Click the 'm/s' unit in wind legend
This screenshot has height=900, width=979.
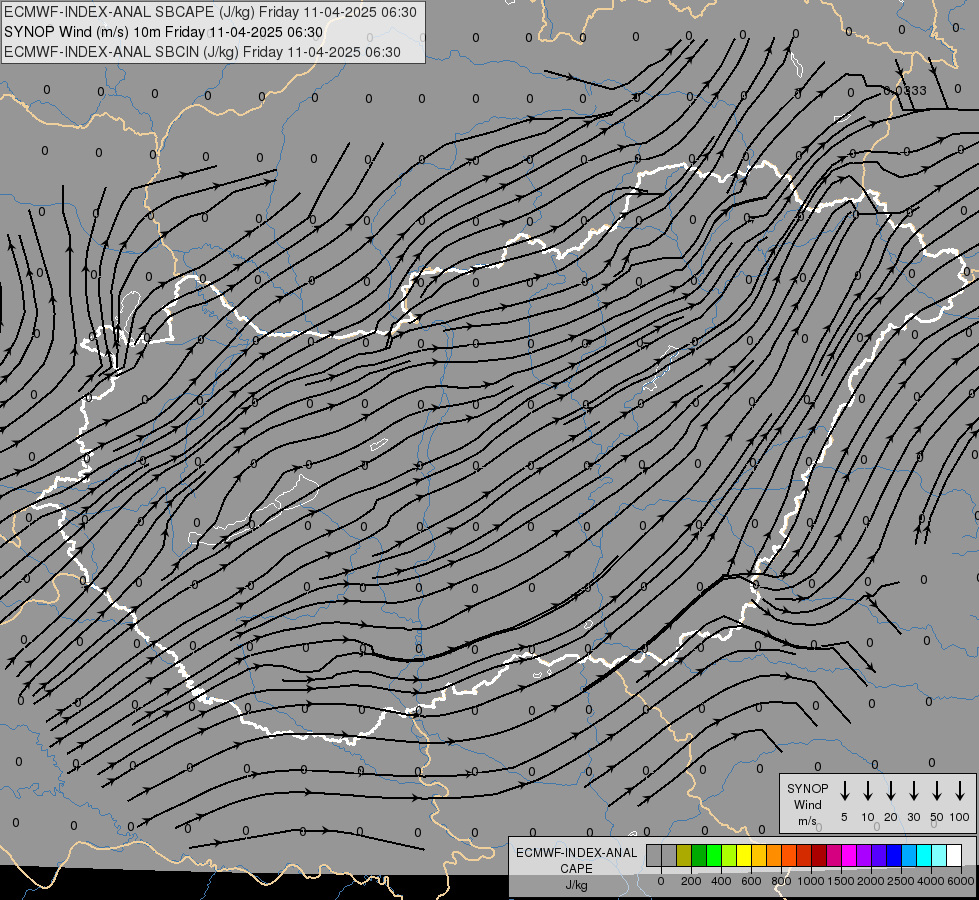[x=807, y=821]
